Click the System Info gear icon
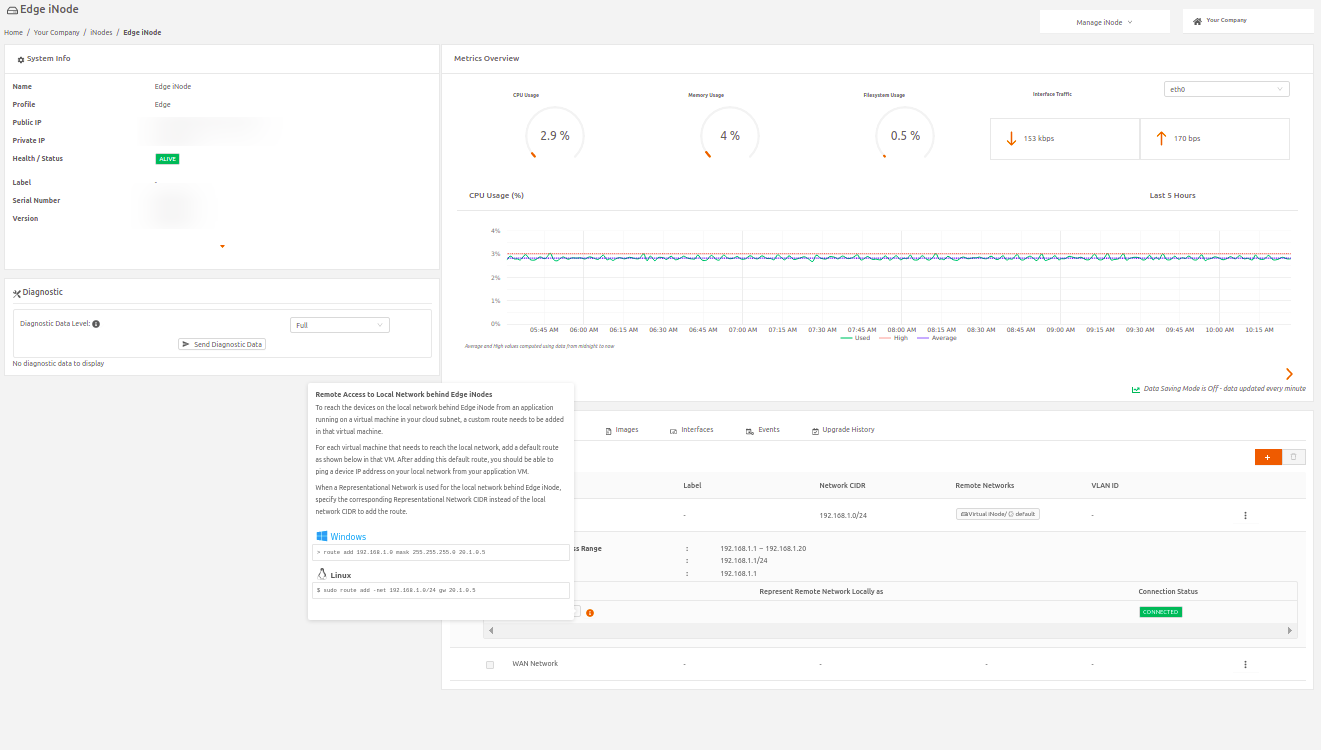1321x750 pixels. tap(21, 60)
